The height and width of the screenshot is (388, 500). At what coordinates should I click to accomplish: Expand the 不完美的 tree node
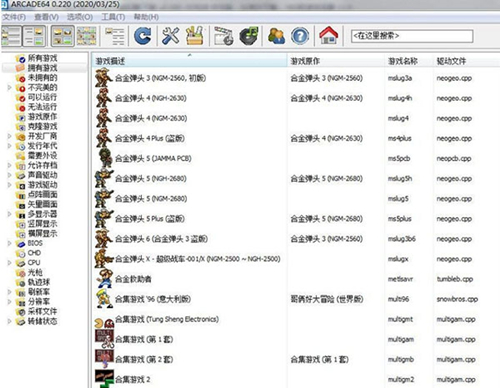click(9, 88)
